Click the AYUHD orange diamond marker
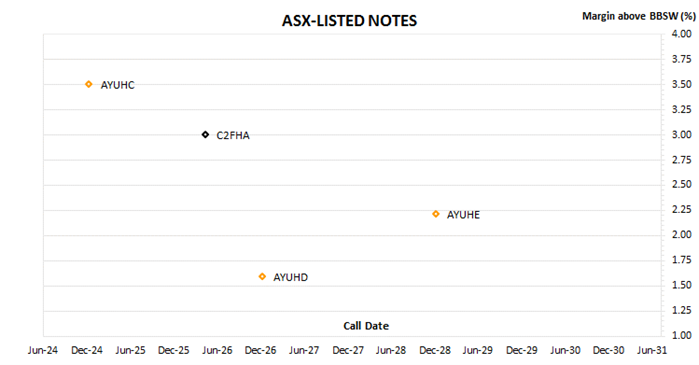699x365 pixels. coord(262,277)
